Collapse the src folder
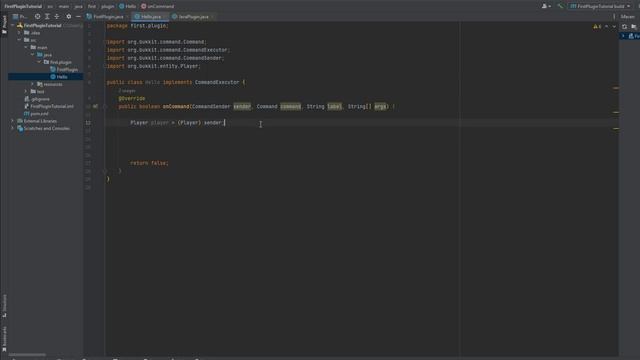 [19, 40]
